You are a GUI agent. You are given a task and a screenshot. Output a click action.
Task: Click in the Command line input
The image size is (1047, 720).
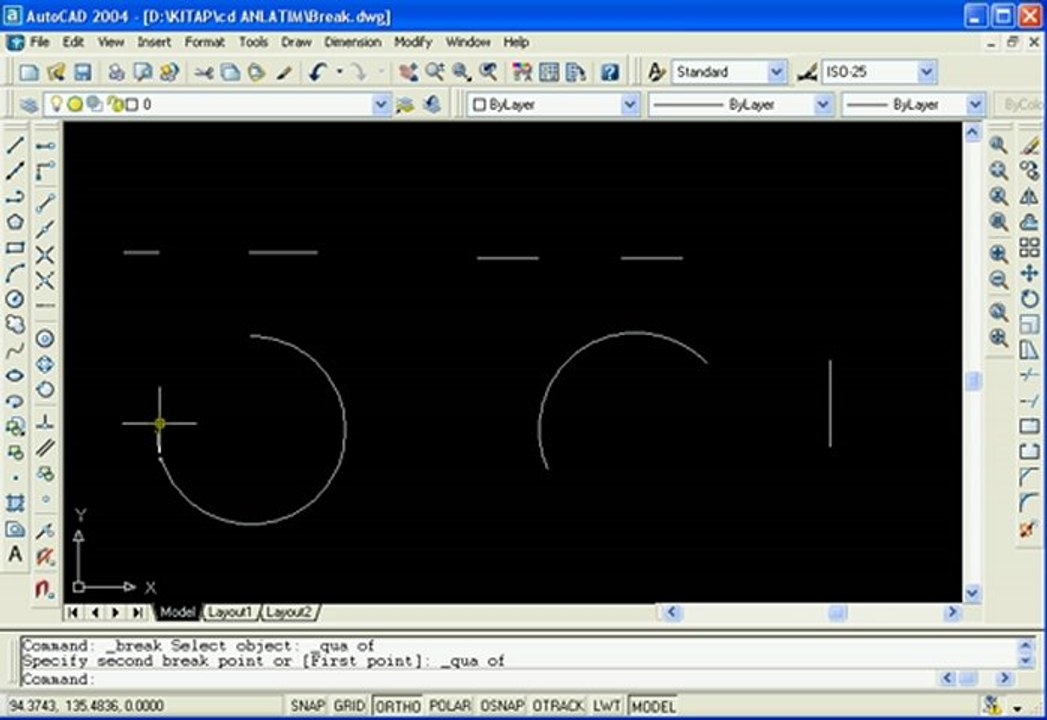479,679
